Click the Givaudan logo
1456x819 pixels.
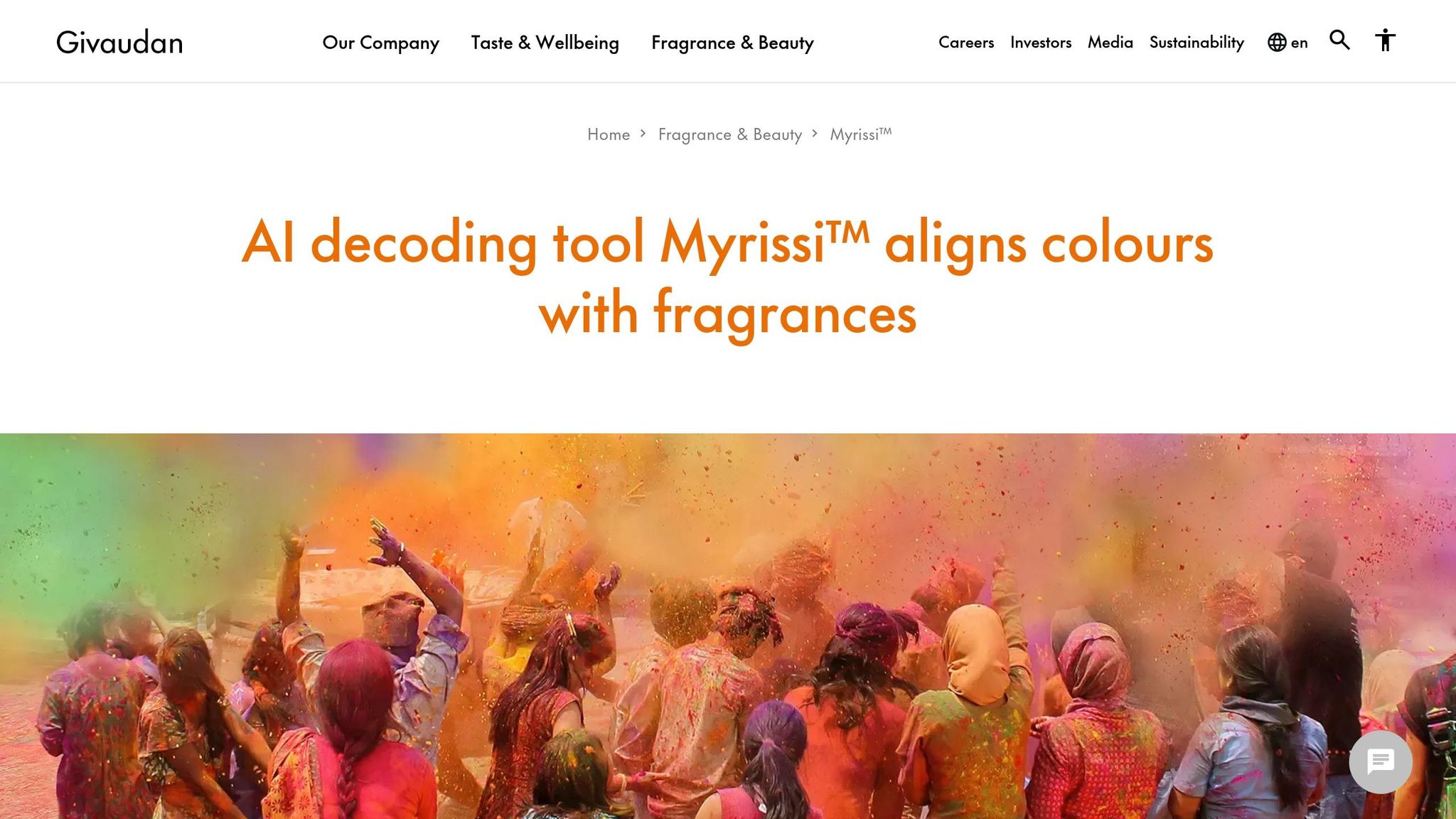click(119, 43)
